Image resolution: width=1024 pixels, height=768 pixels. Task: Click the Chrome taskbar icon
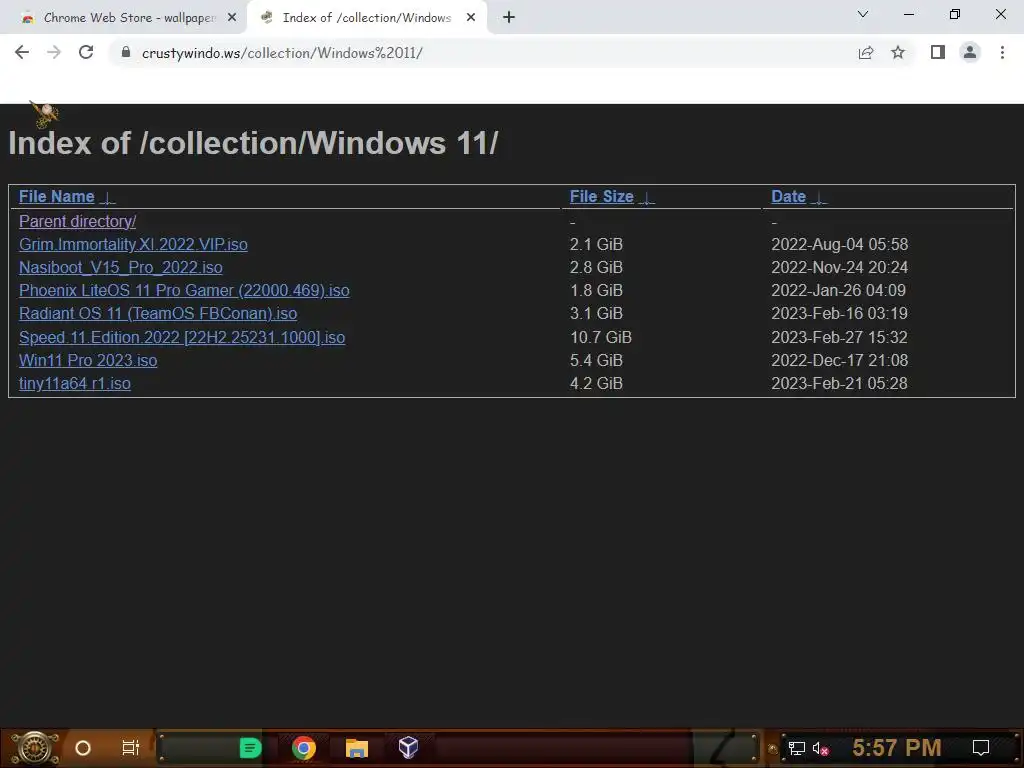304,748
